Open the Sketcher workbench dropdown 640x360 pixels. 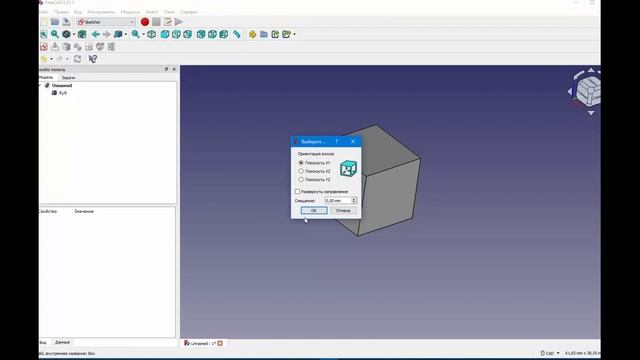pos(106,22)
